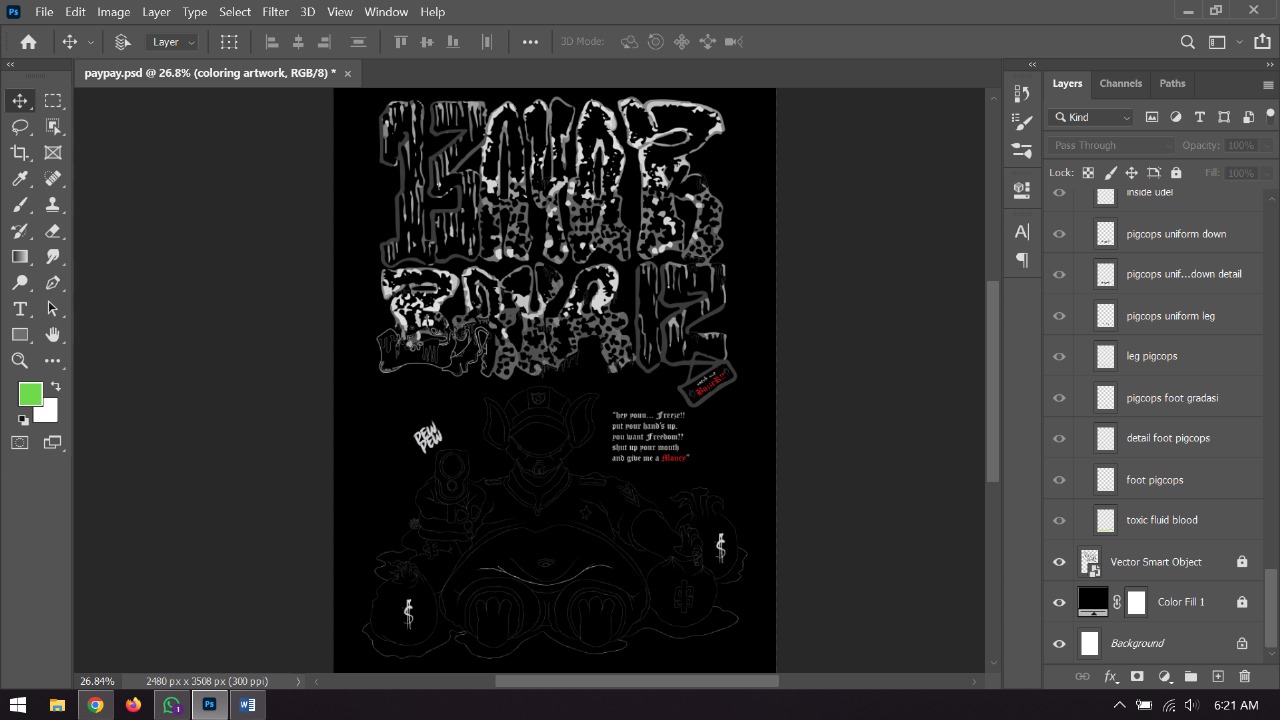Open the Image menu
The image size is (1280, 720).
113,12
